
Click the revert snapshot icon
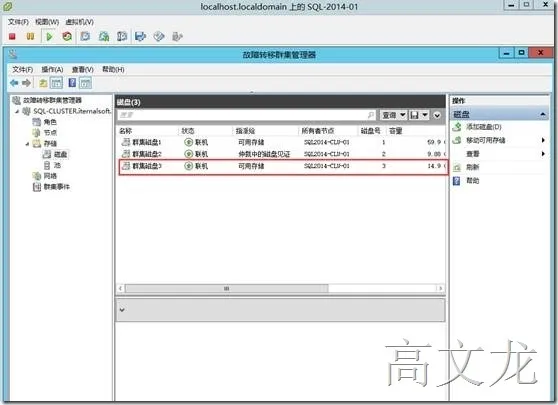tap(104, 36)
